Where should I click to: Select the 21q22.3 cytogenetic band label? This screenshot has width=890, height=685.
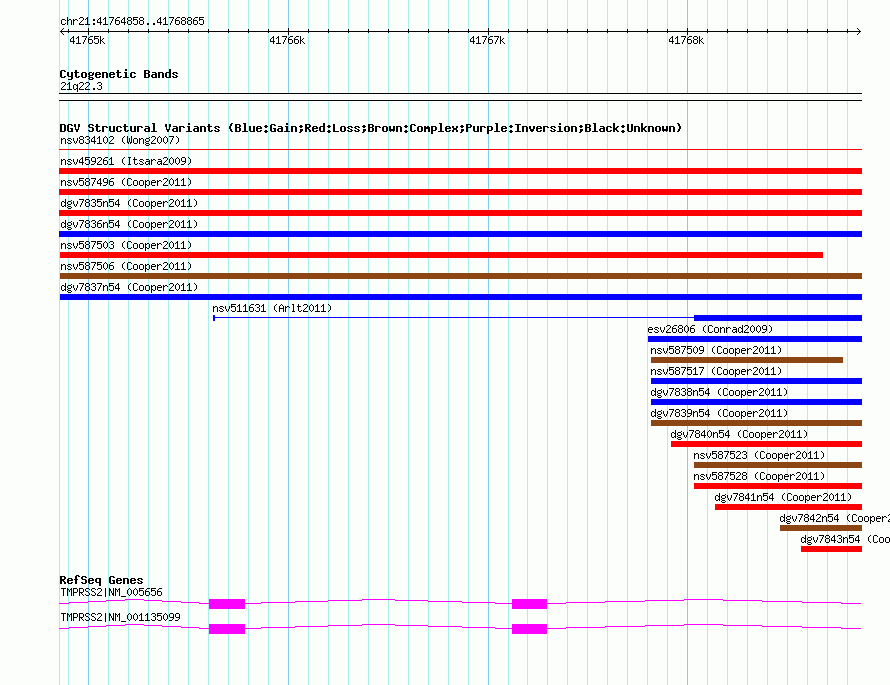point(81,86)
